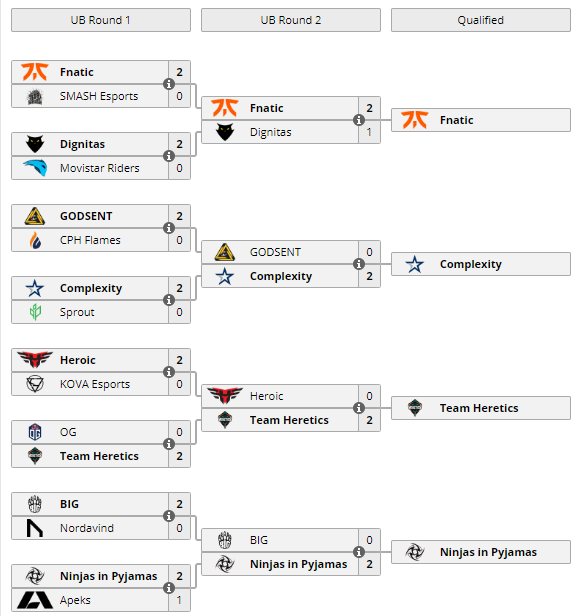View info for BIG vs Ninjas in Pyjamas Round 2
This screenshot has width=576, height=616.
(x=359, y=552)
